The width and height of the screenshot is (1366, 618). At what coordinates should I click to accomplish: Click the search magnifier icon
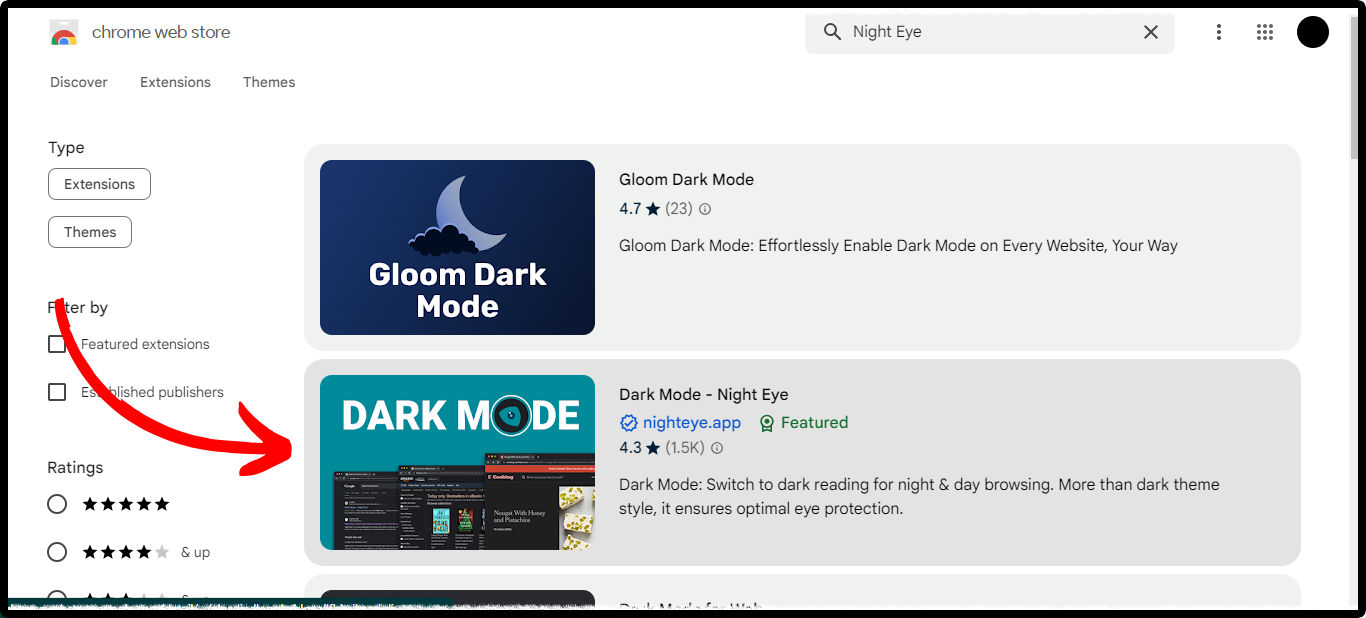click(x=832, y=32)
